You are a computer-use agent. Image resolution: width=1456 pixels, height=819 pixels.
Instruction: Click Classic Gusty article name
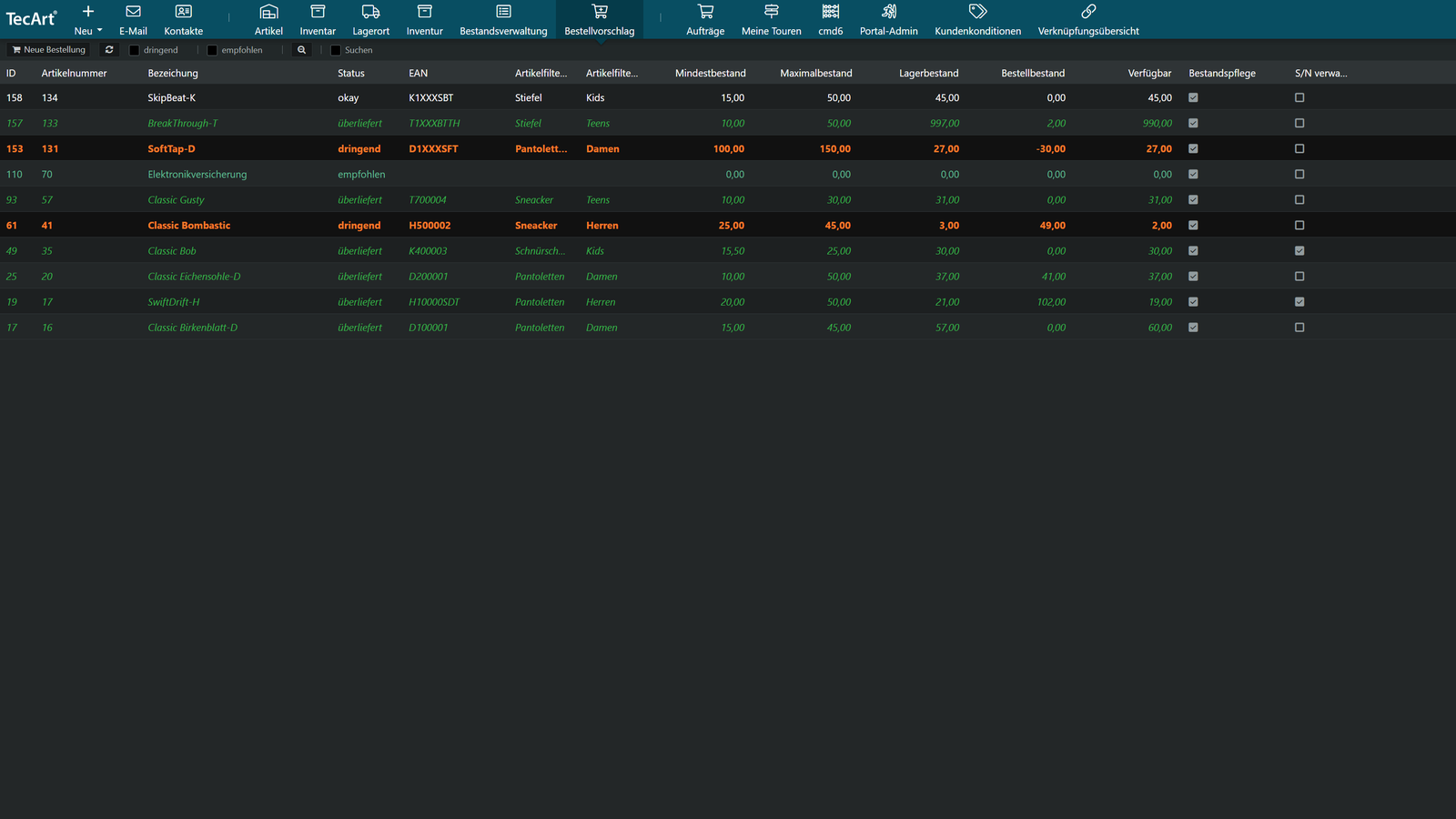(x=177, y=199)
